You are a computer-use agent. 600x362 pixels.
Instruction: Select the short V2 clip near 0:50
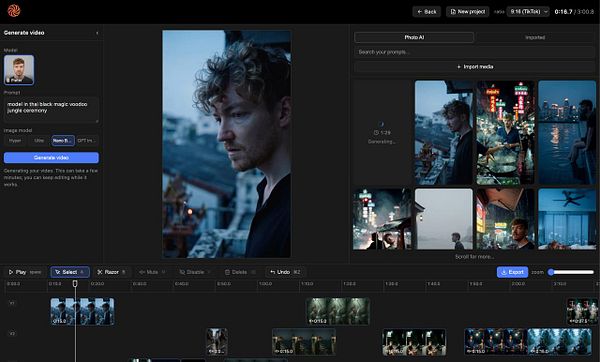[x=217, y=342]
